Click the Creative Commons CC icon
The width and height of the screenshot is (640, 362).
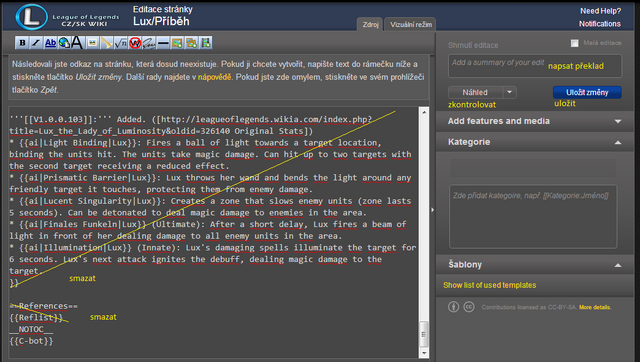[469, 306]
